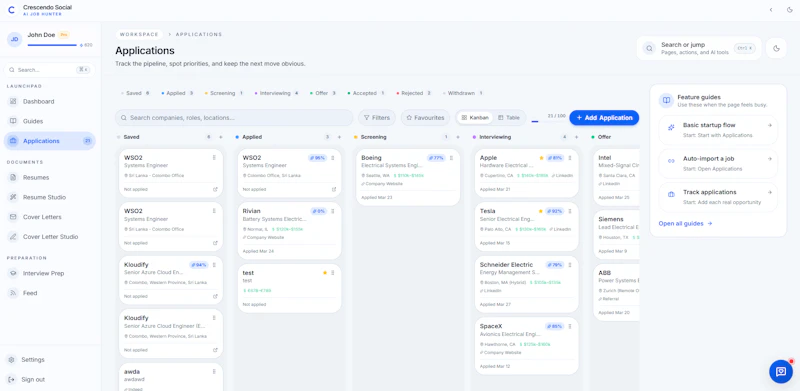The image size is (800, 391).
Task: Select the Saved status filter chip
Action: (135, 93)
